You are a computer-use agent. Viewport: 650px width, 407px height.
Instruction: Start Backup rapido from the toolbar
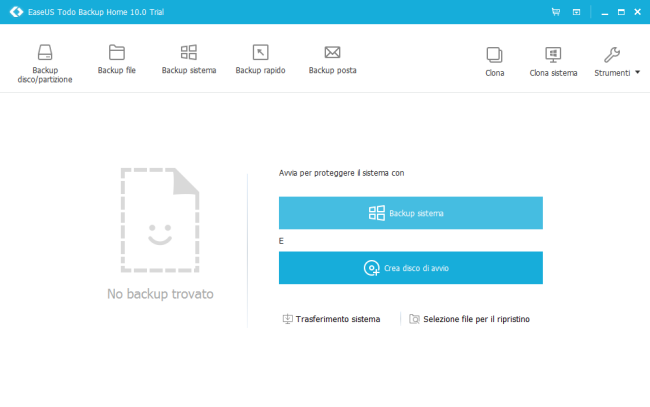[x=261, y=53]
